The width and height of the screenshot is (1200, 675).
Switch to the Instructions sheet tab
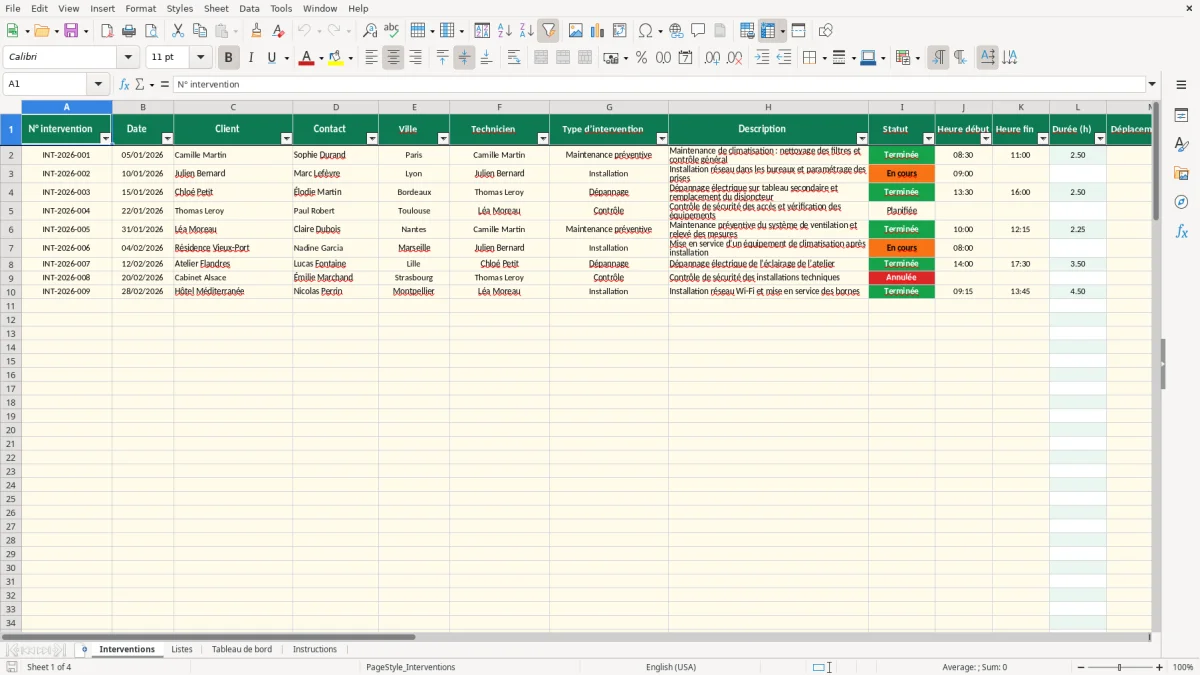click(315, 649)
